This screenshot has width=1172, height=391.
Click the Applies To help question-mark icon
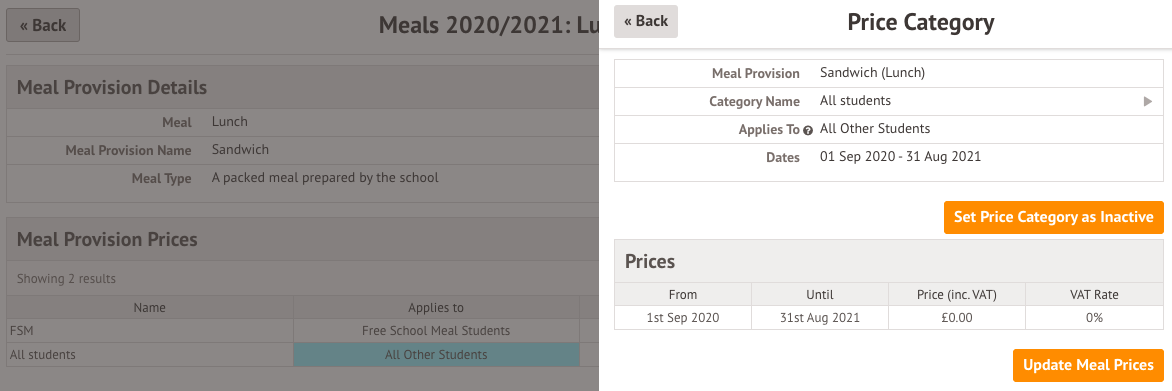click(807, 130)
